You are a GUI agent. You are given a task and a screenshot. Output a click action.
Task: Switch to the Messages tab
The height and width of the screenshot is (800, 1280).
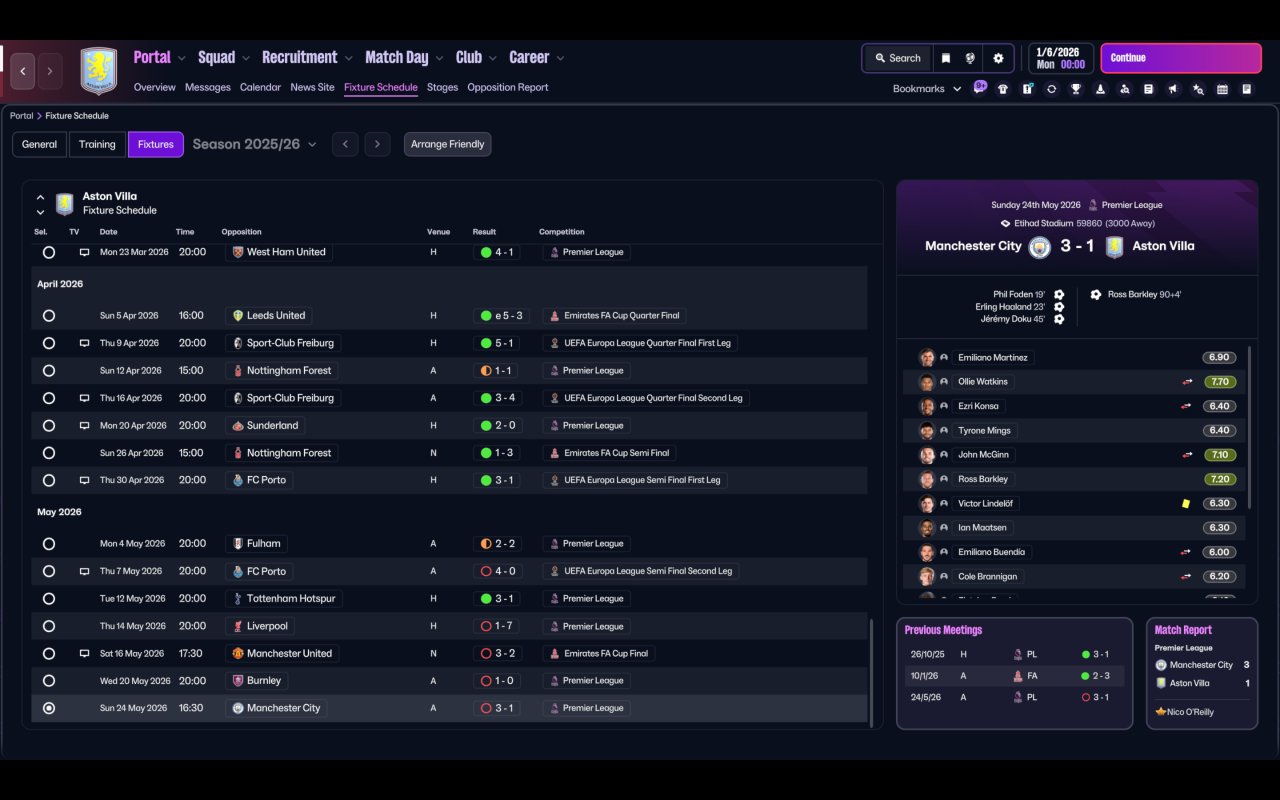(208, 87)
